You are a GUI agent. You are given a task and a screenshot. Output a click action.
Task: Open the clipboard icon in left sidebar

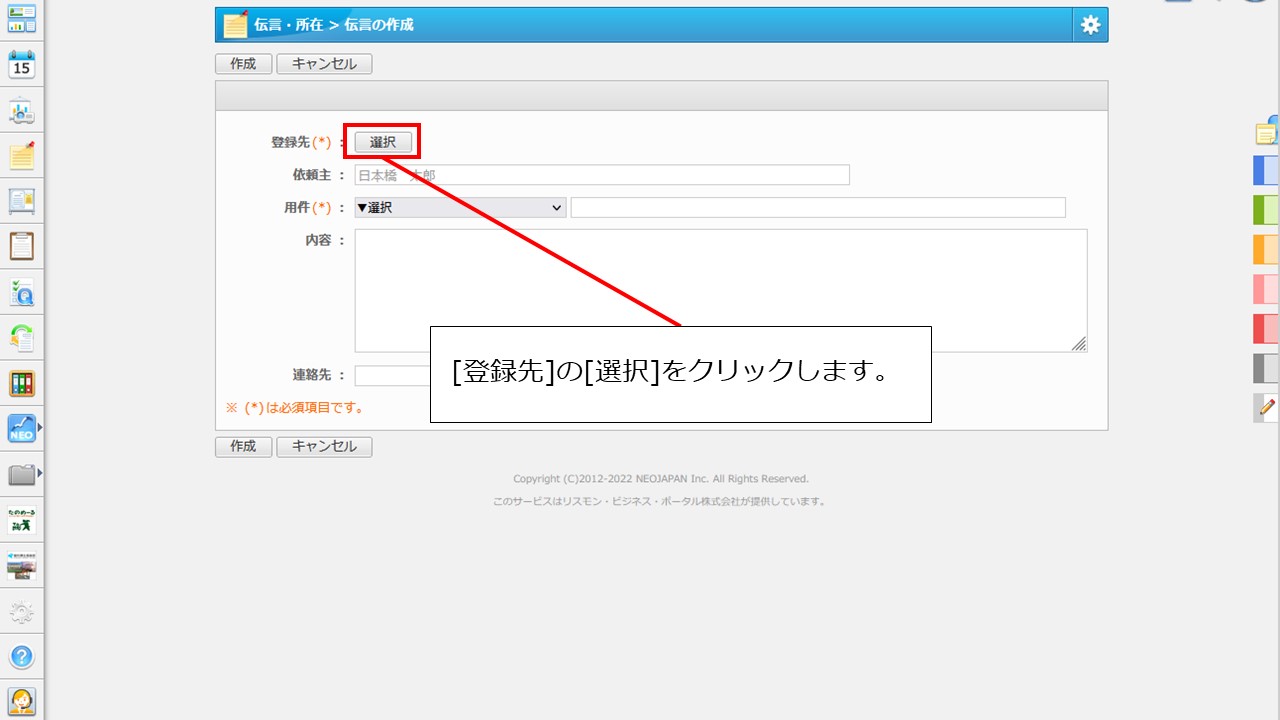pyautogui.click(x=21, y=246)
